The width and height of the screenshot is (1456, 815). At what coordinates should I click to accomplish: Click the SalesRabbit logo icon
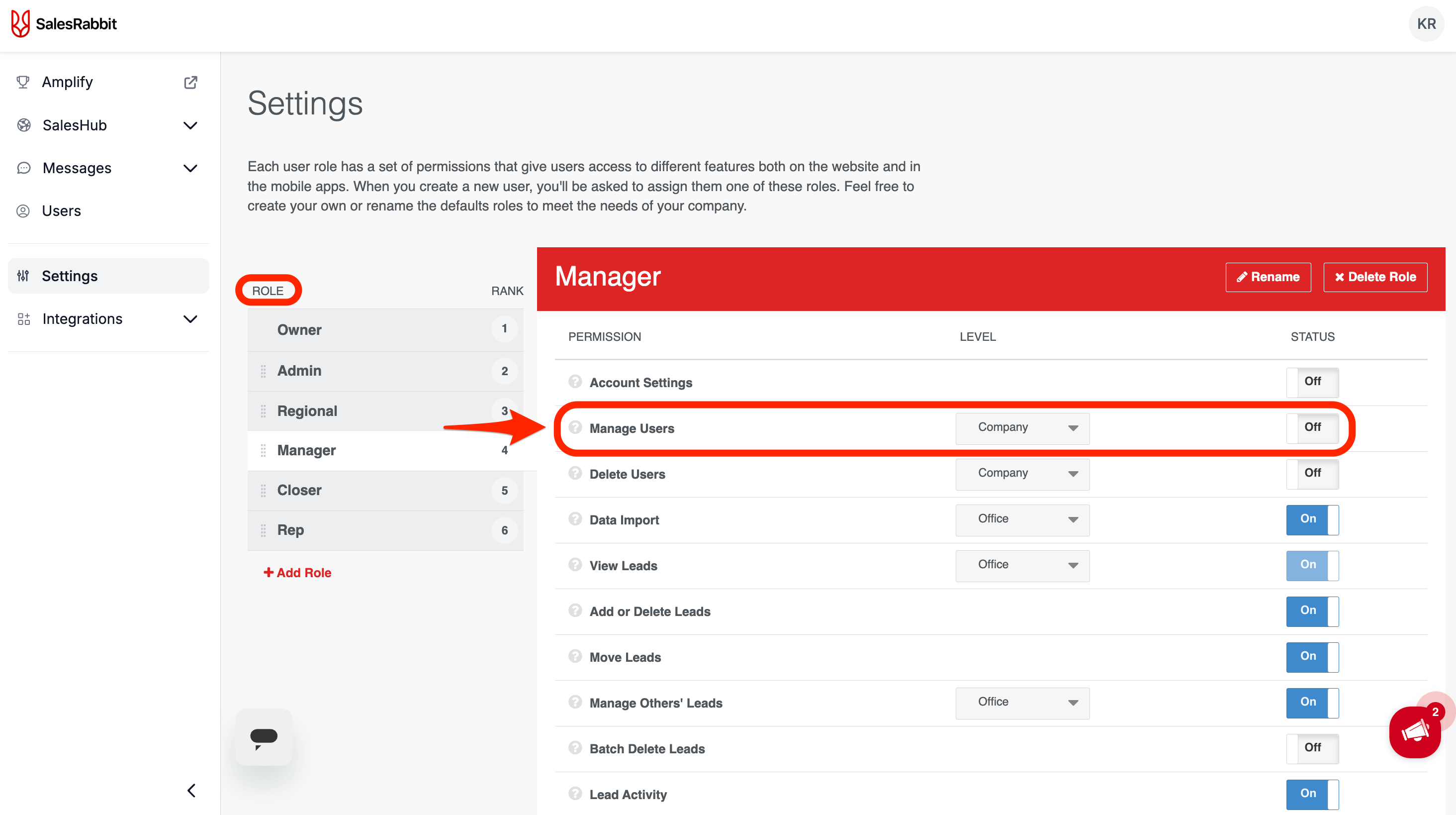20,24
